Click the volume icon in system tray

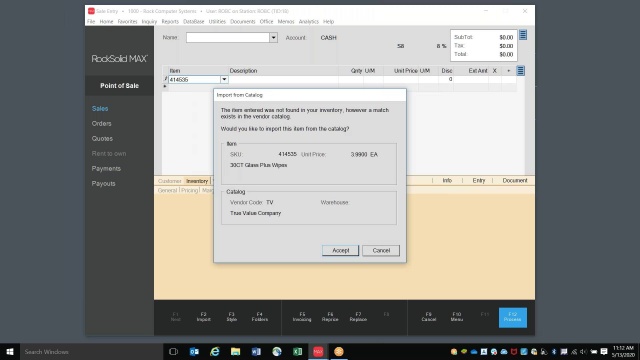coord(584,351)
